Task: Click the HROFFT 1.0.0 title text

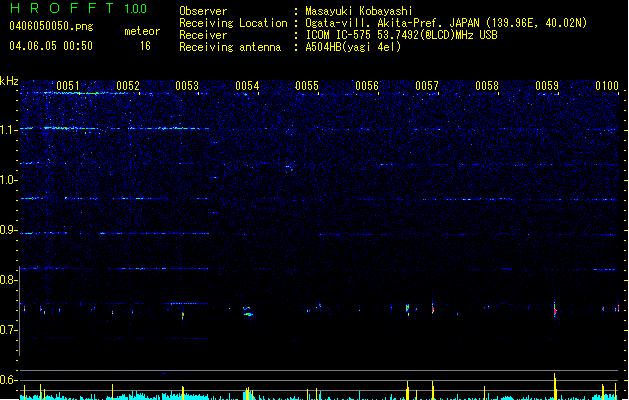Action: click(x=78, y=8)
